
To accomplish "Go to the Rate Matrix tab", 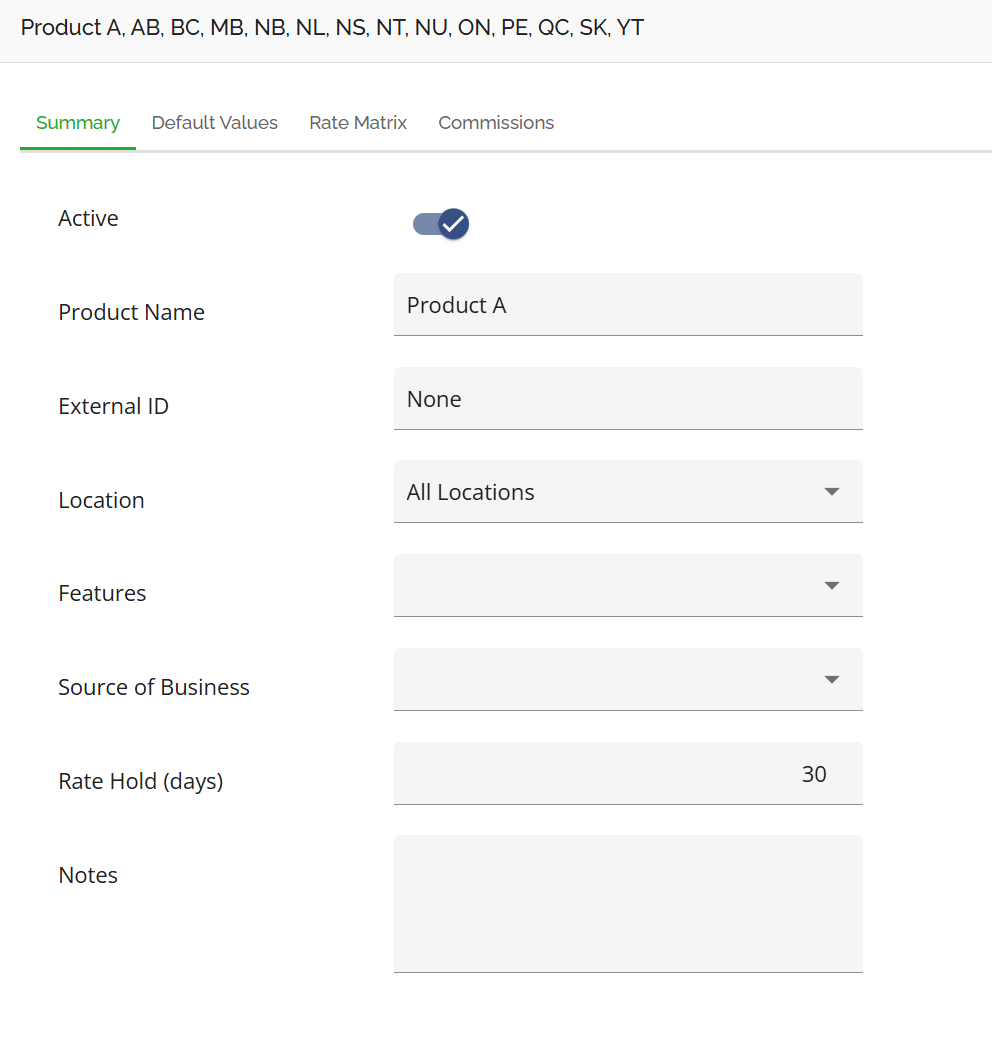I will click(358, 123).
